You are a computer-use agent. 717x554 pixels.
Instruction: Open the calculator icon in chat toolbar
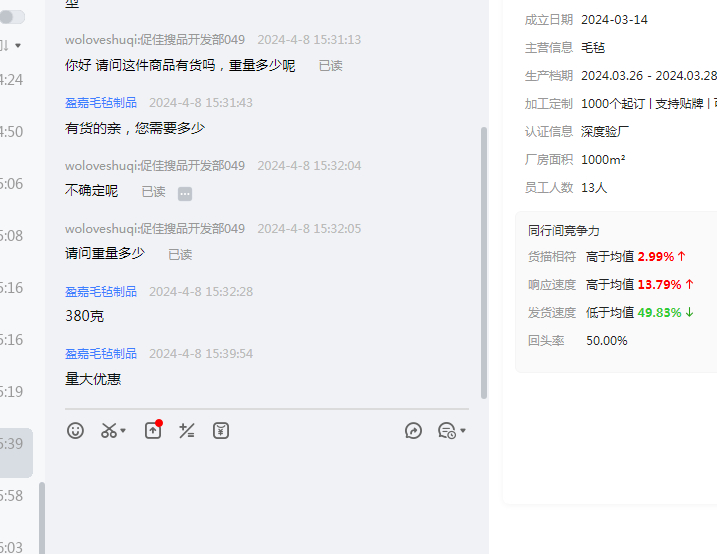point(187,431)
